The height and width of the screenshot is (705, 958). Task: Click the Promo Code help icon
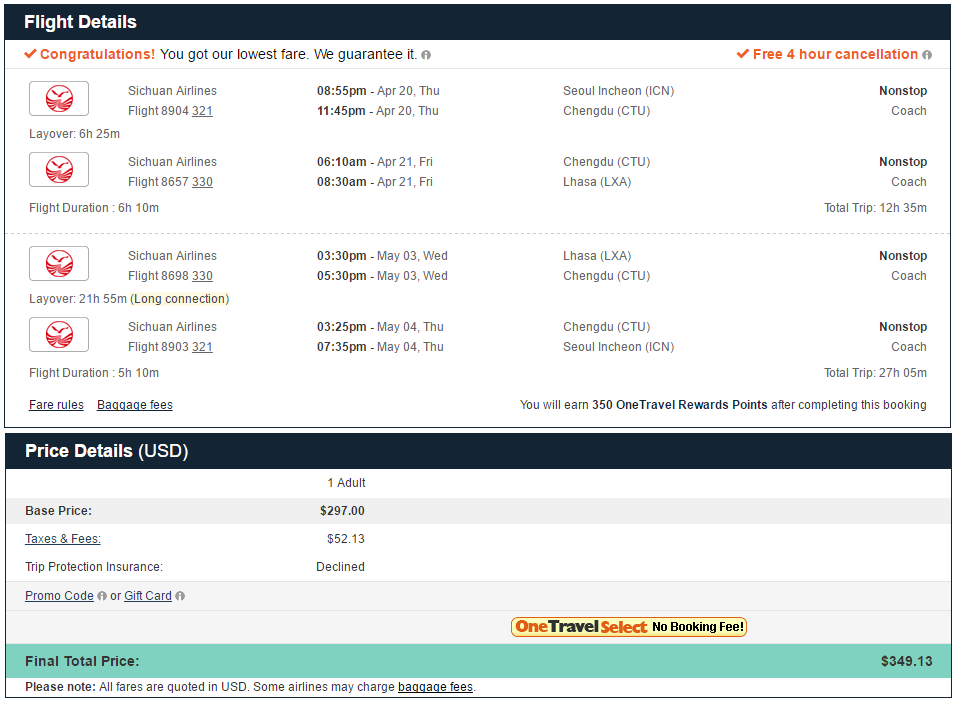click(x=102, y=596)
